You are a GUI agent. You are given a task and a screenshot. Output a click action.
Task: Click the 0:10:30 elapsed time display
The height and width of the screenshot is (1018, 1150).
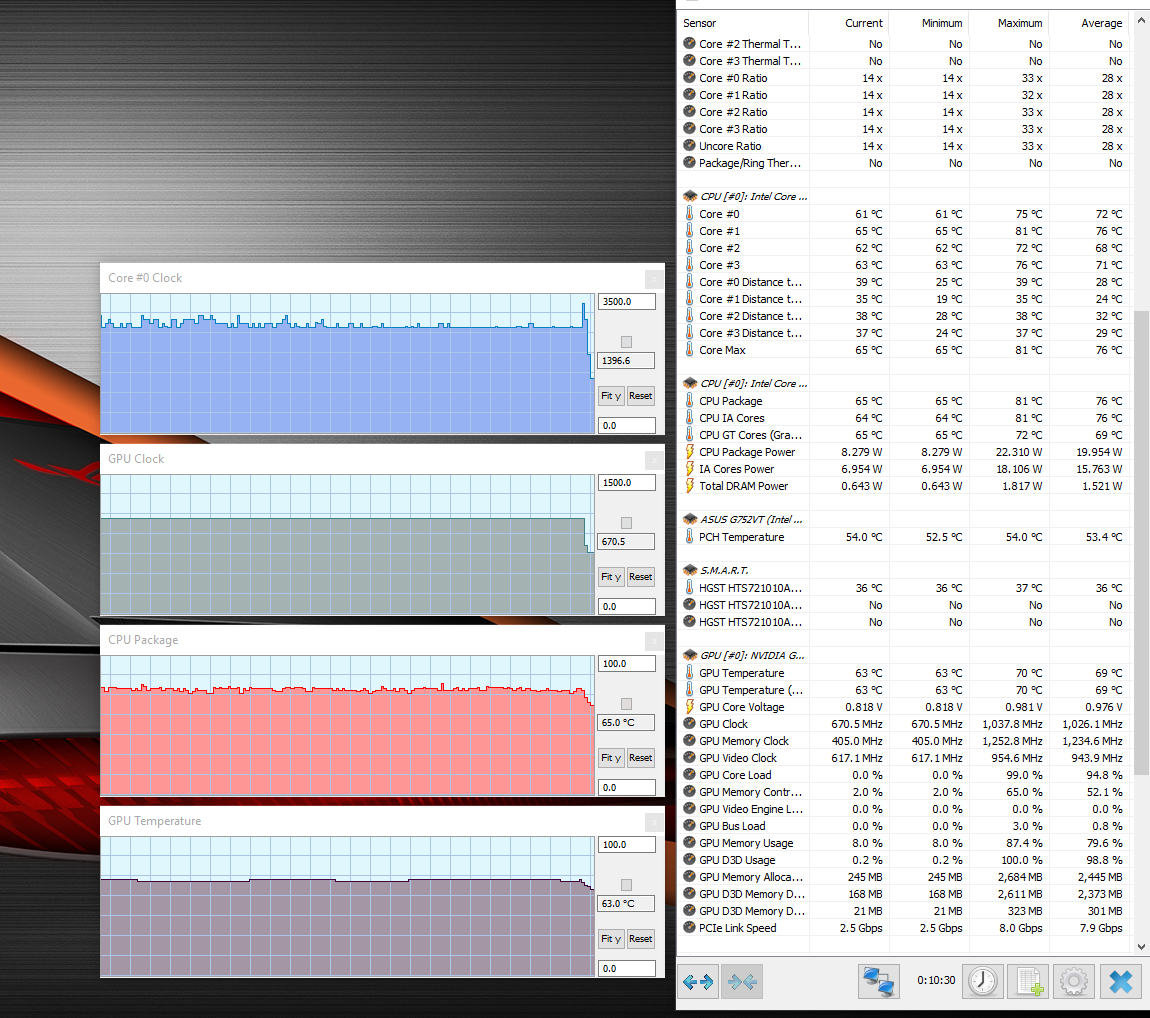tap(936, 980)
